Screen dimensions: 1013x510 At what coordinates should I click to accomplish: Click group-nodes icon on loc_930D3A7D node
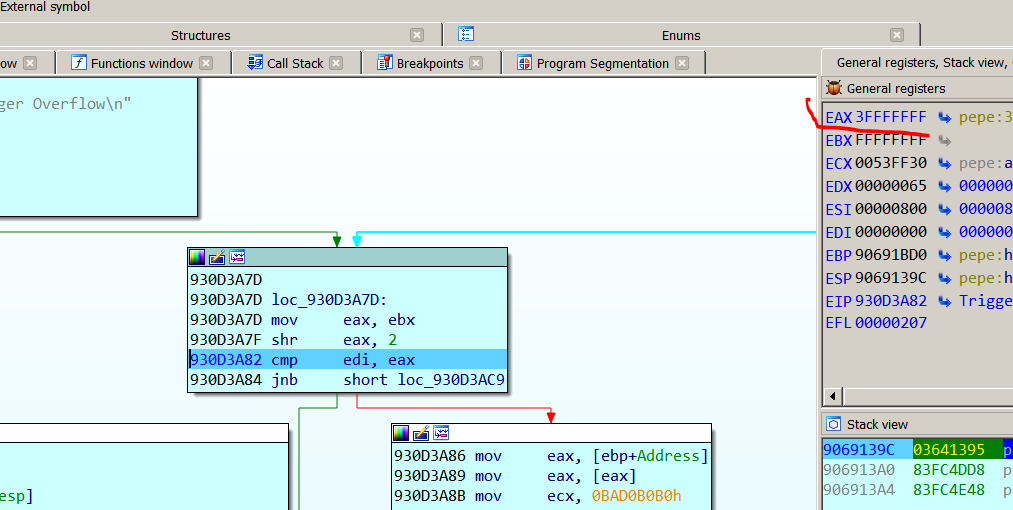(x=237, y=257)
